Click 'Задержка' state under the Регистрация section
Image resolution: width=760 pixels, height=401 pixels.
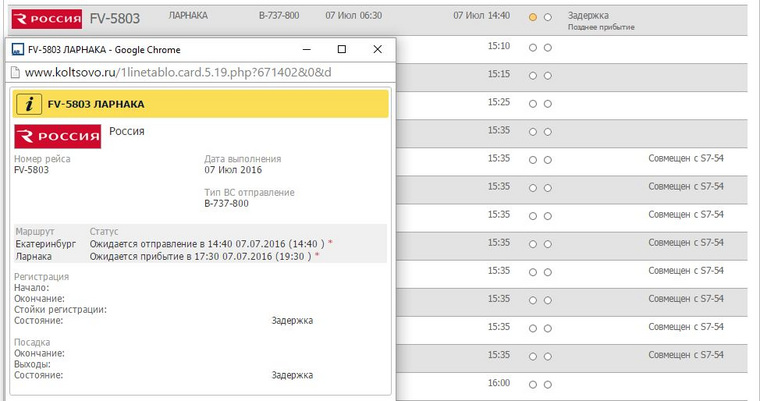[292, 321]
